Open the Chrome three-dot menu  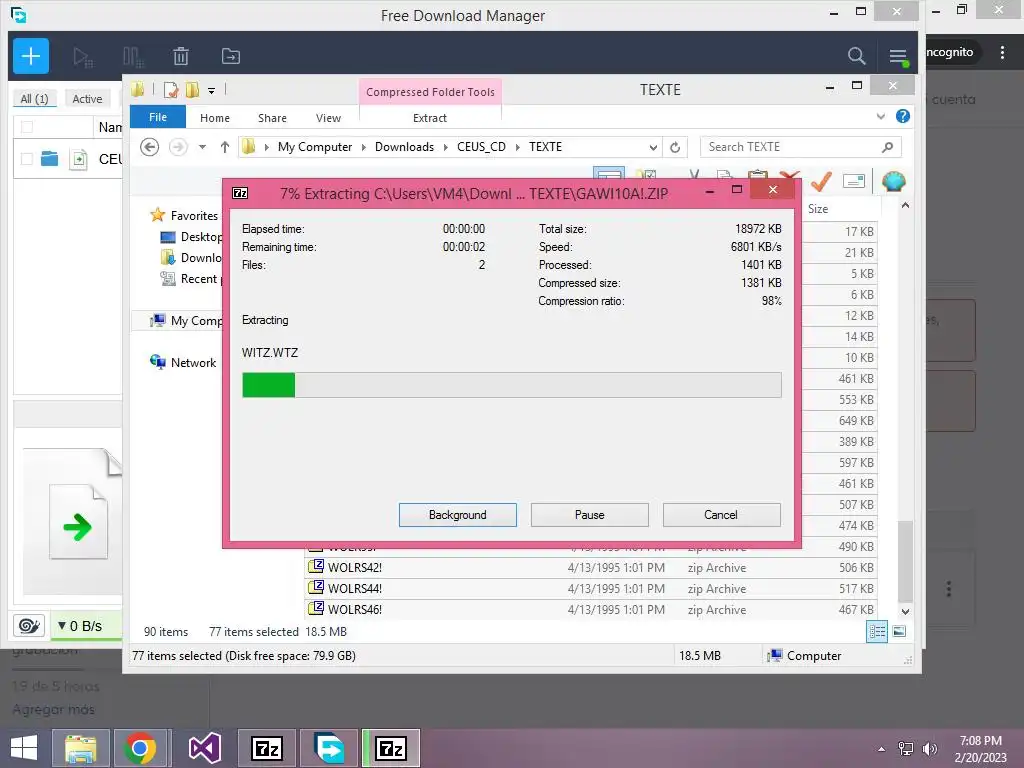1002,52
